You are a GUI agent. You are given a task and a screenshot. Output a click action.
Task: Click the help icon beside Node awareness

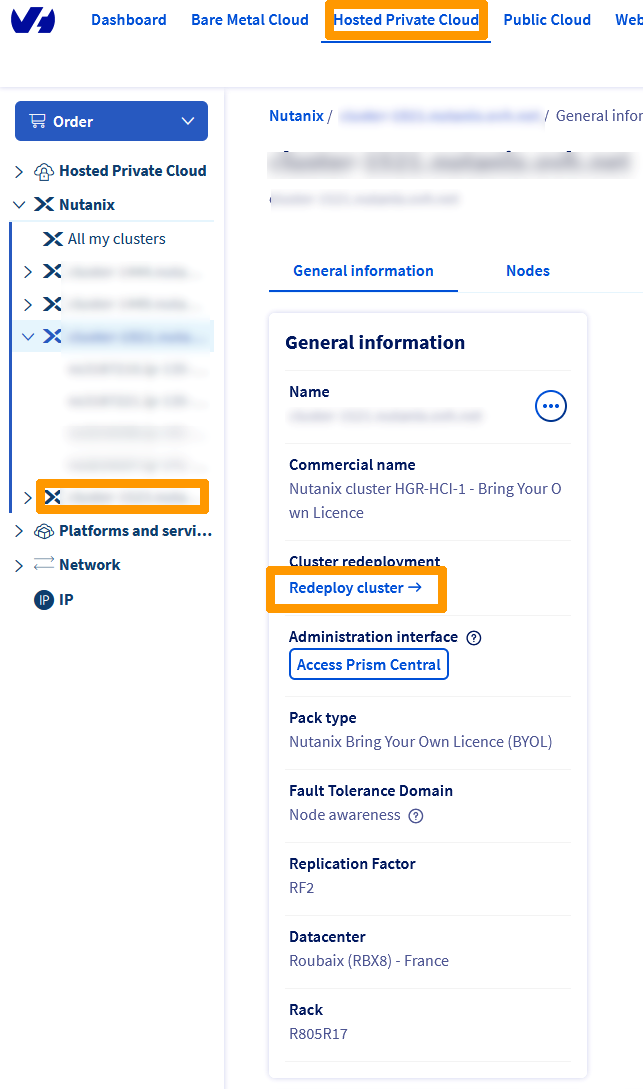point(416,815)
